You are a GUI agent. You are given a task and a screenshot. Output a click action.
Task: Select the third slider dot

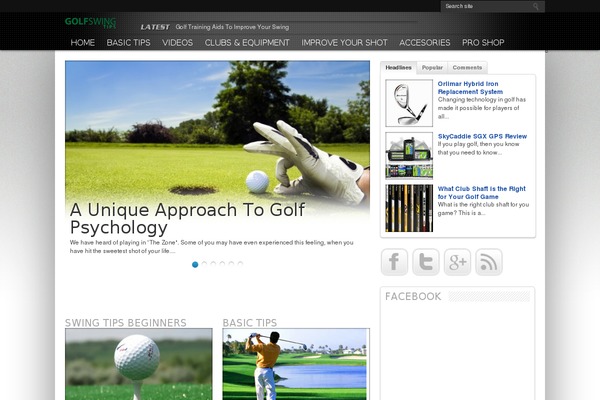tap(213, 264)
